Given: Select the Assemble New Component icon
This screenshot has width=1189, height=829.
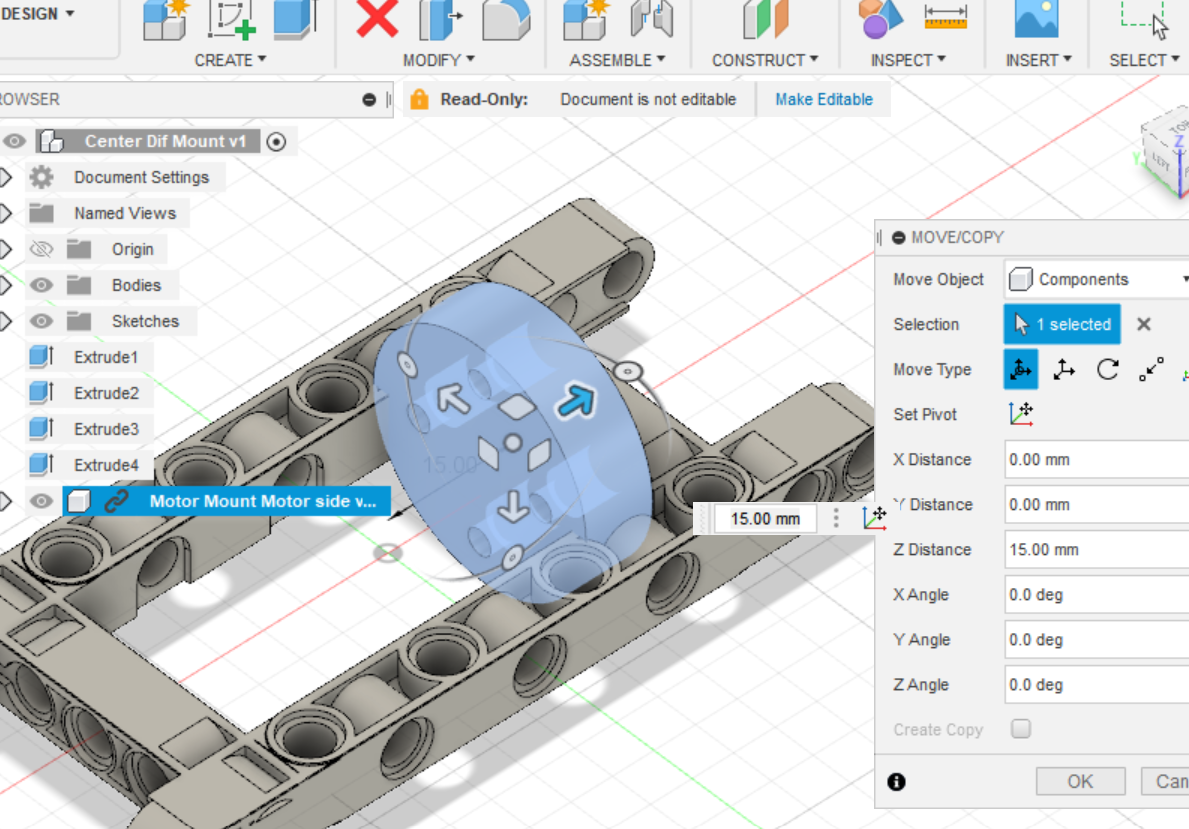Looking at the screenshot, I should point(586,19).
